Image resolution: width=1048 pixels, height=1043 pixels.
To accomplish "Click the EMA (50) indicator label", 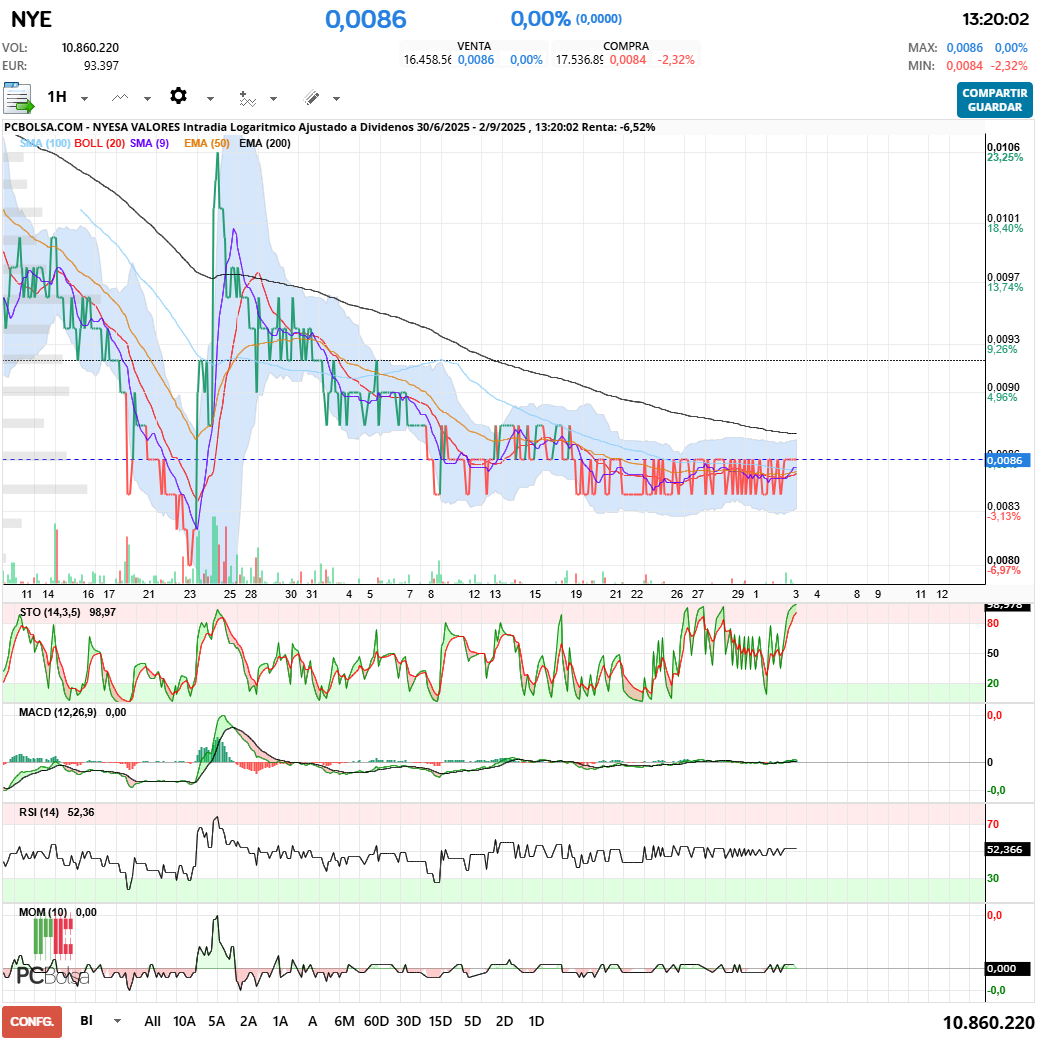I will tap(207, 143).
